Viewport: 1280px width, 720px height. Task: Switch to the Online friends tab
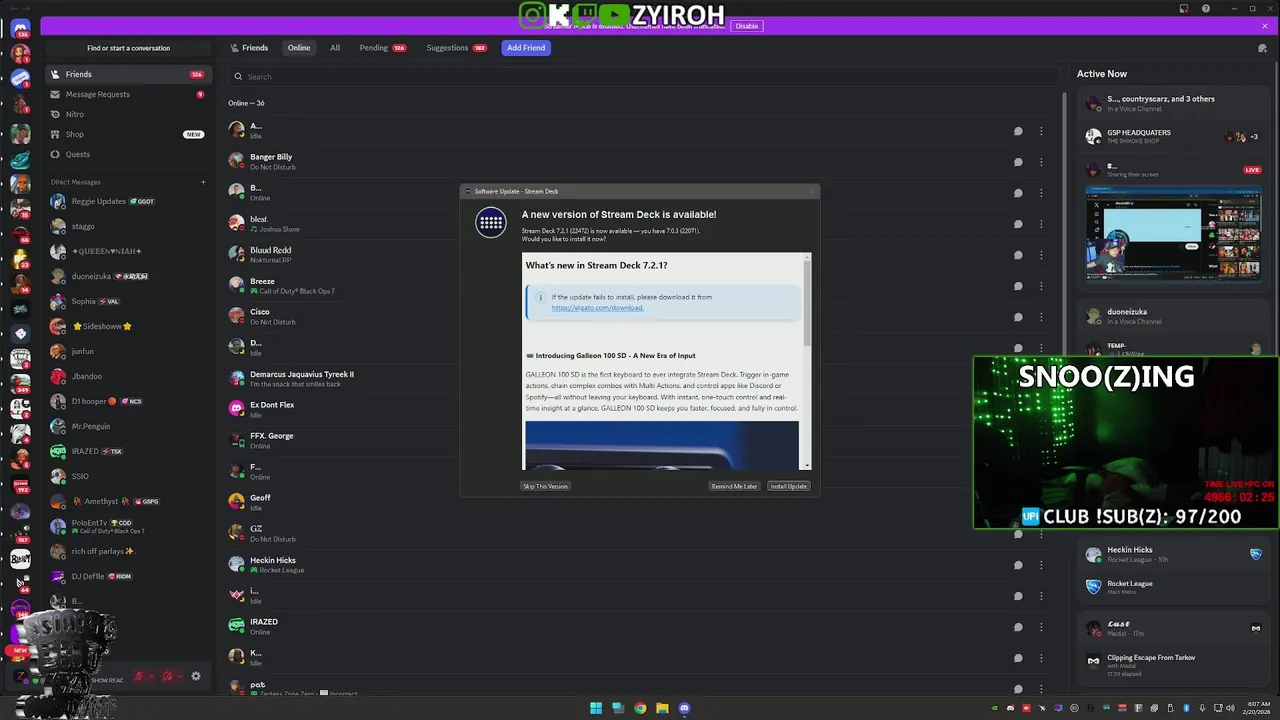click(x=299, y=48)
